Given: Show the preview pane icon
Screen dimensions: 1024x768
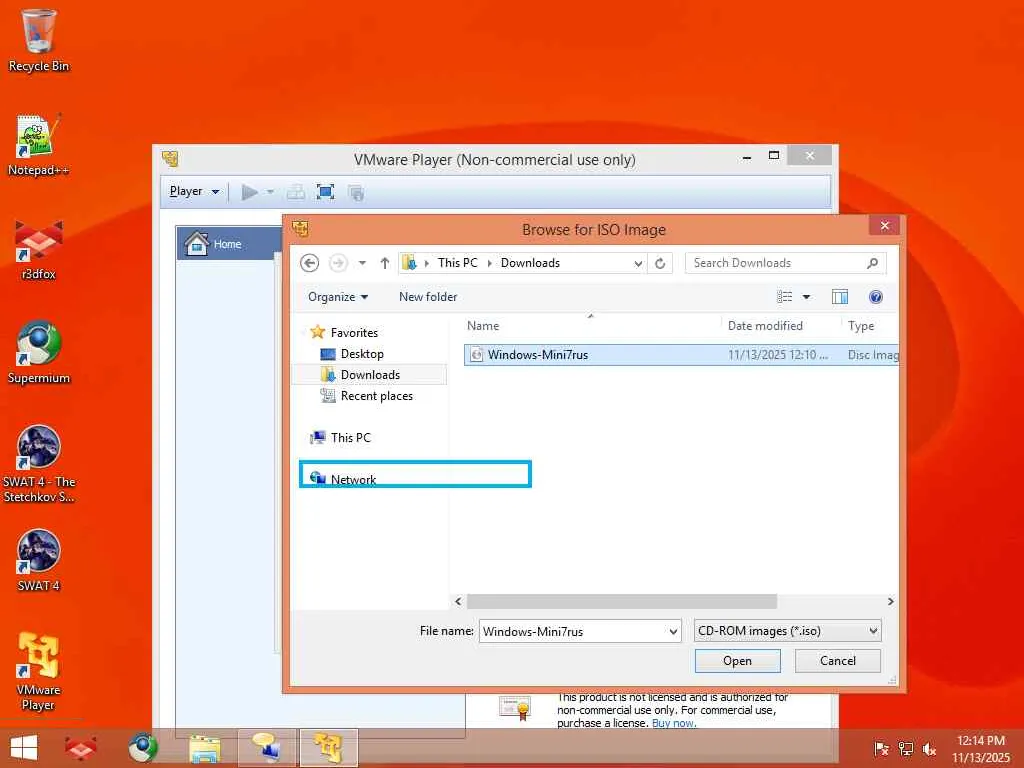Looking at the screenshot, I should click(840, 297).
